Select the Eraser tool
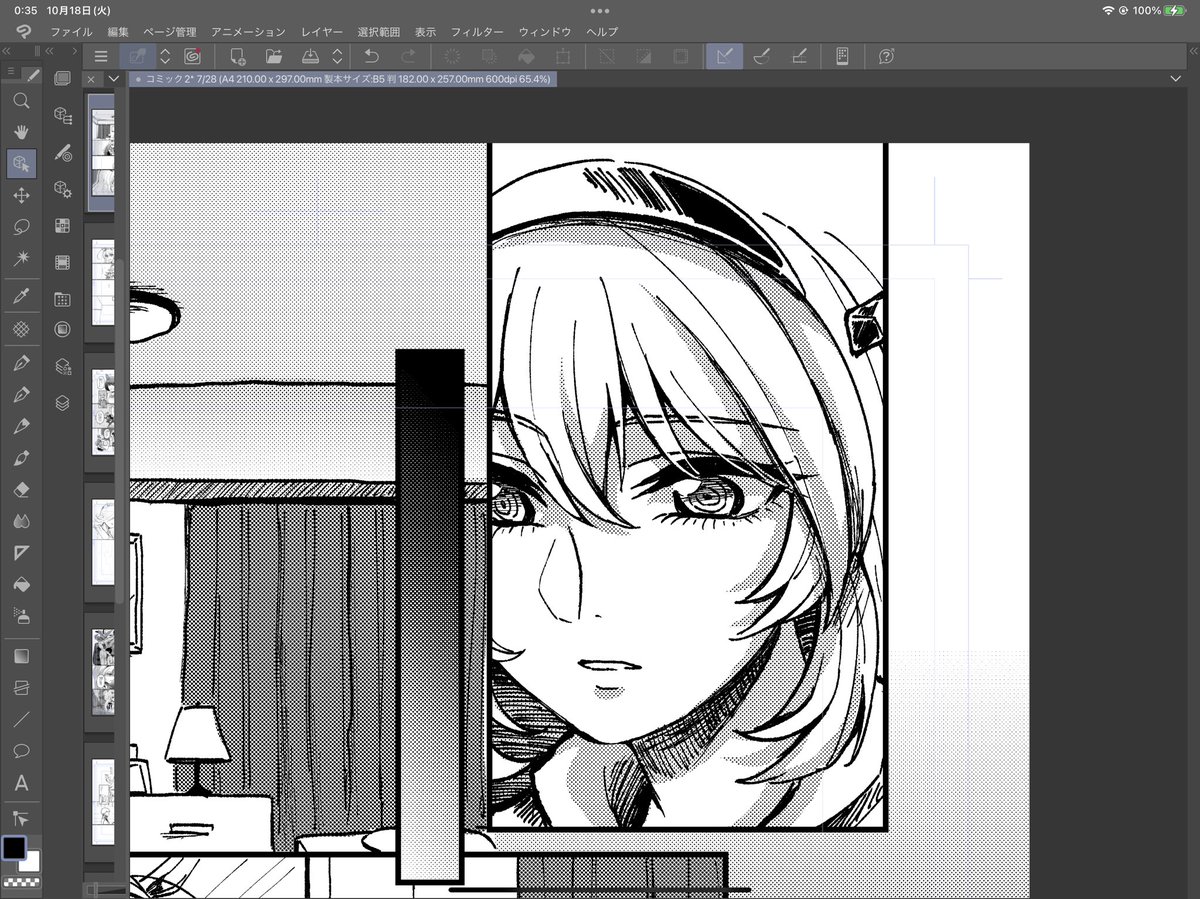Viewport: 1200px width, 899px height. click(21, 489)
